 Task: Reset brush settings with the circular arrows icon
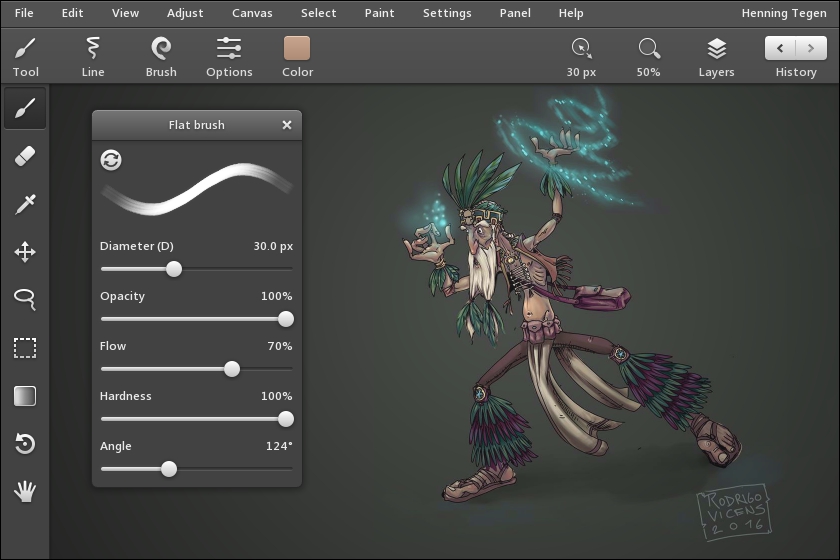pyautogui.click(x=111, y=160)
